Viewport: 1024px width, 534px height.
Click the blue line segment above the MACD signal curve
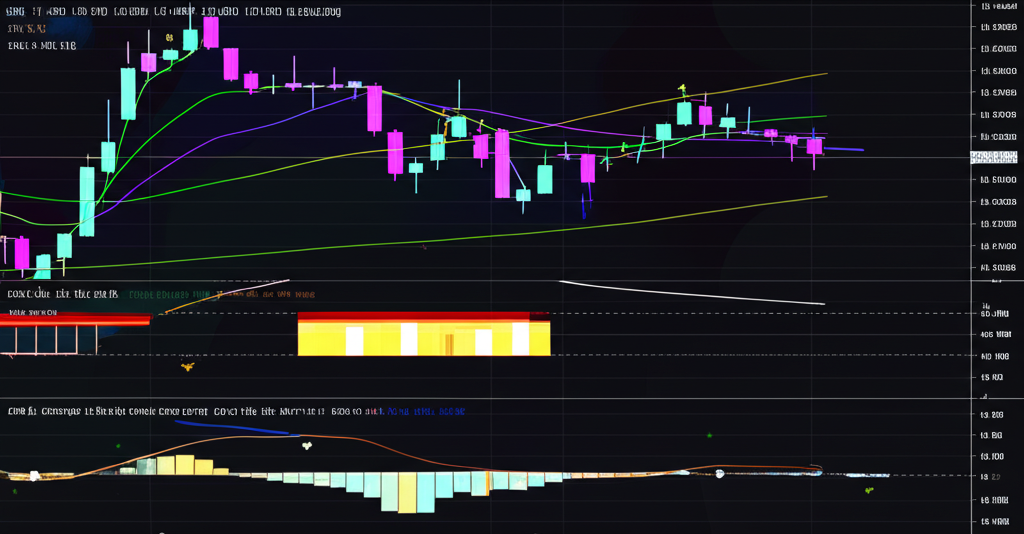click(232, 427)
